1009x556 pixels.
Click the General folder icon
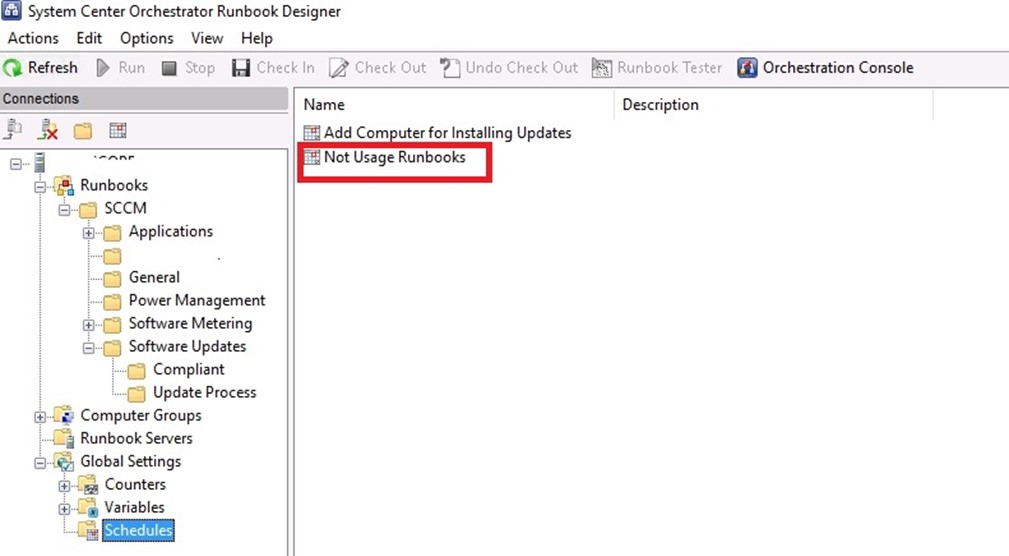point(112,279)
